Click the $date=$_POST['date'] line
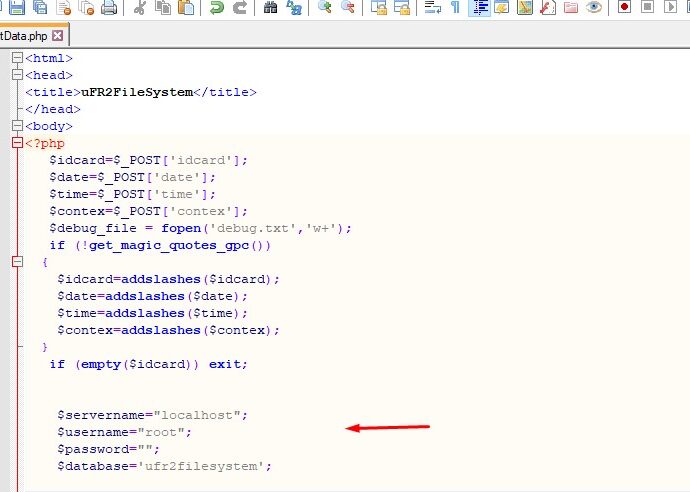 132,177
